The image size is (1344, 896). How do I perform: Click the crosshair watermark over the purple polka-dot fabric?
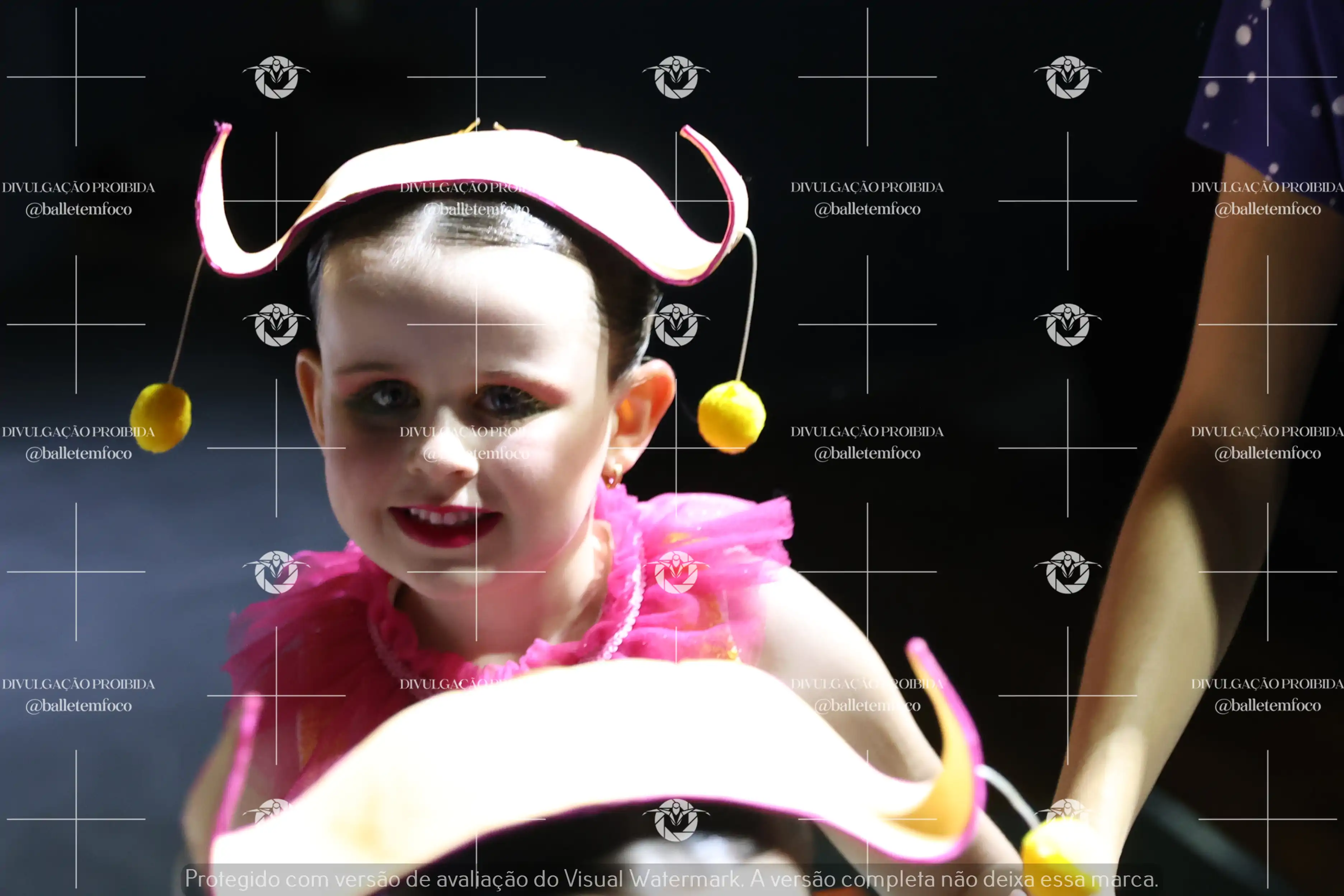click(1268, 76)
